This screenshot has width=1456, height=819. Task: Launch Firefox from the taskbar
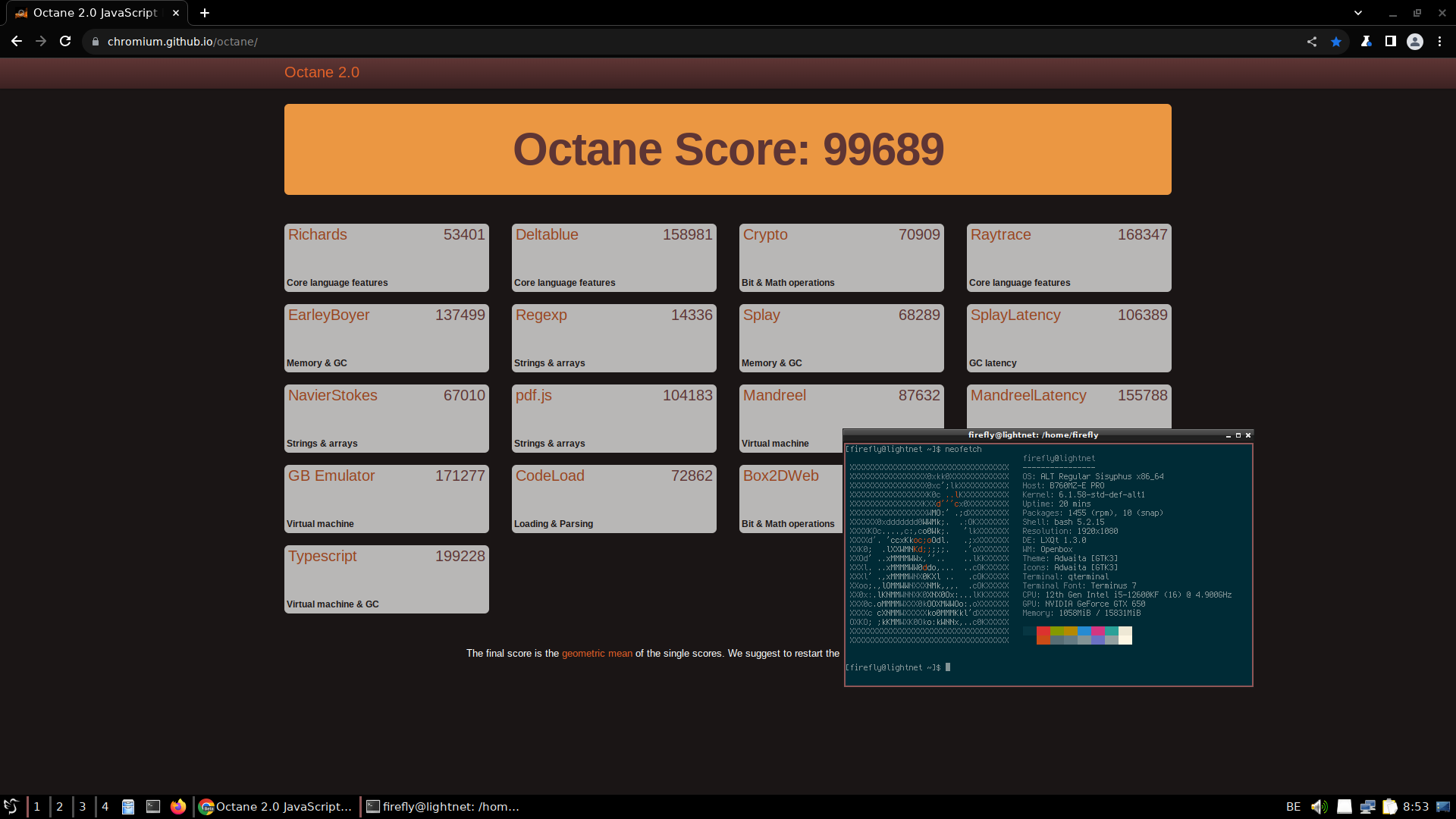pos(178,807)
